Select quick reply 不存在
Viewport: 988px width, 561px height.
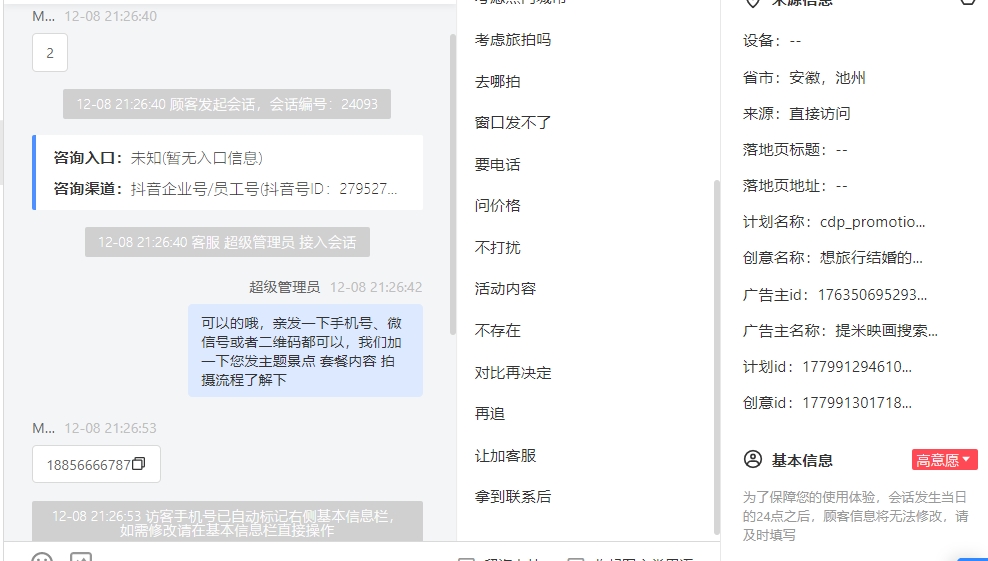[497, 330]
